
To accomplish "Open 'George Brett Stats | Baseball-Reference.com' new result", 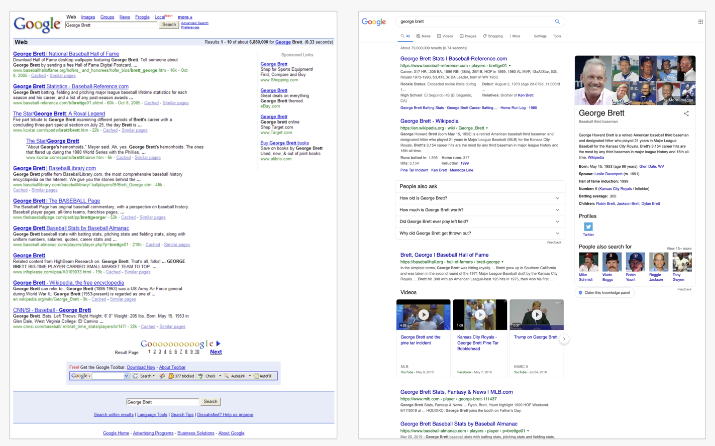I will pos(453,59).
